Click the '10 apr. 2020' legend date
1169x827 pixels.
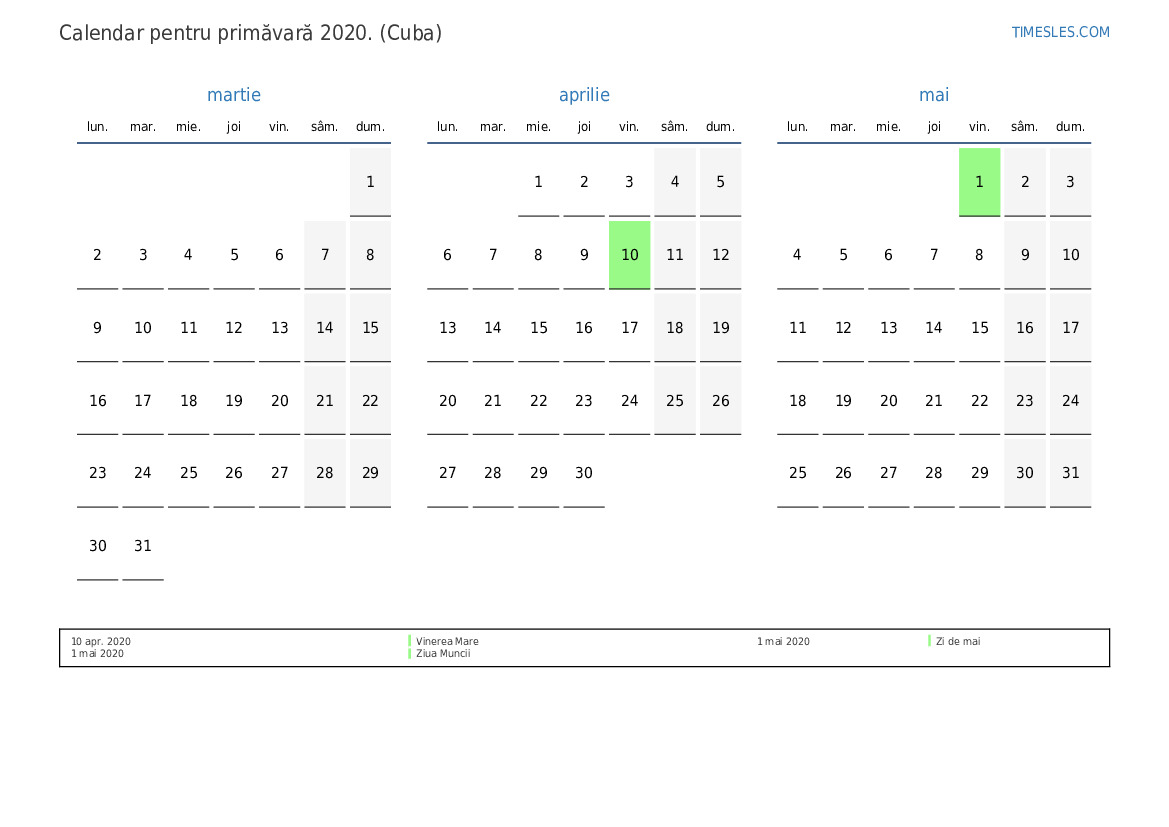click(x=101, y=641)
